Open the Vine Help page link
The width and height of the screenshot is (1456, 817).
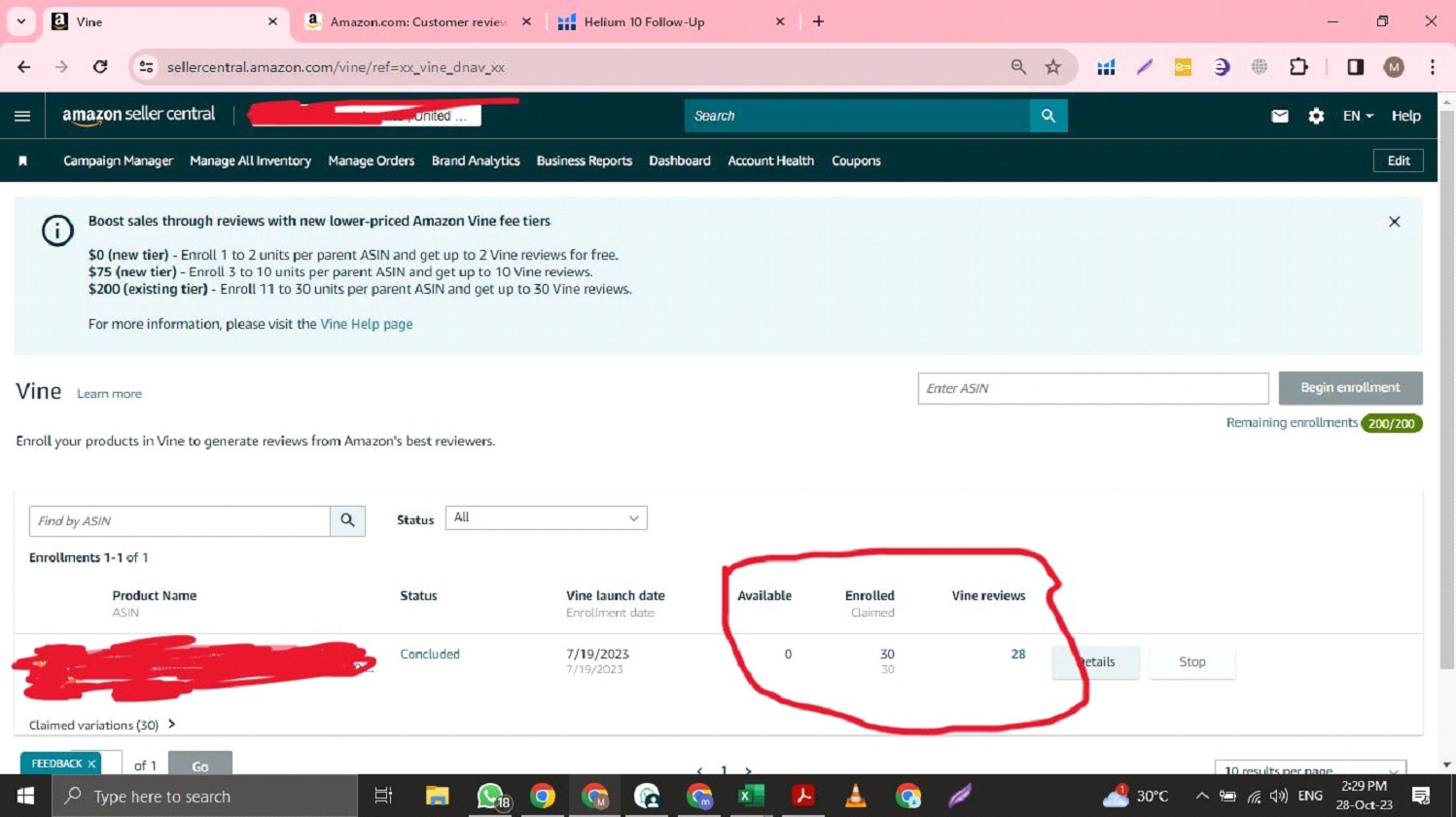(367, 324)
